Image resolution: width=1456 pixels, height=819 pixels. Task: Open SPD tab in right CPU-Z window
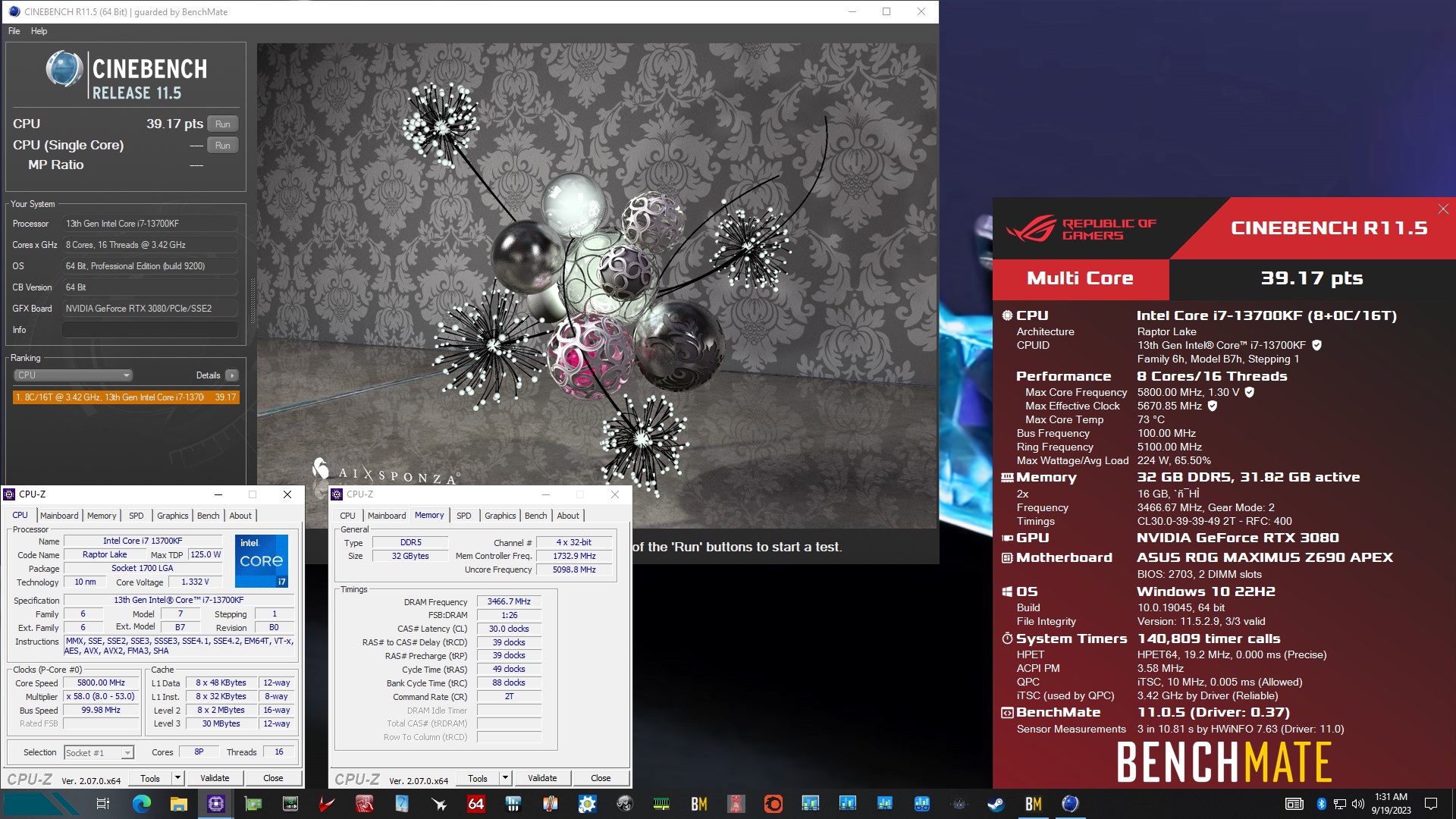point(464,516)
